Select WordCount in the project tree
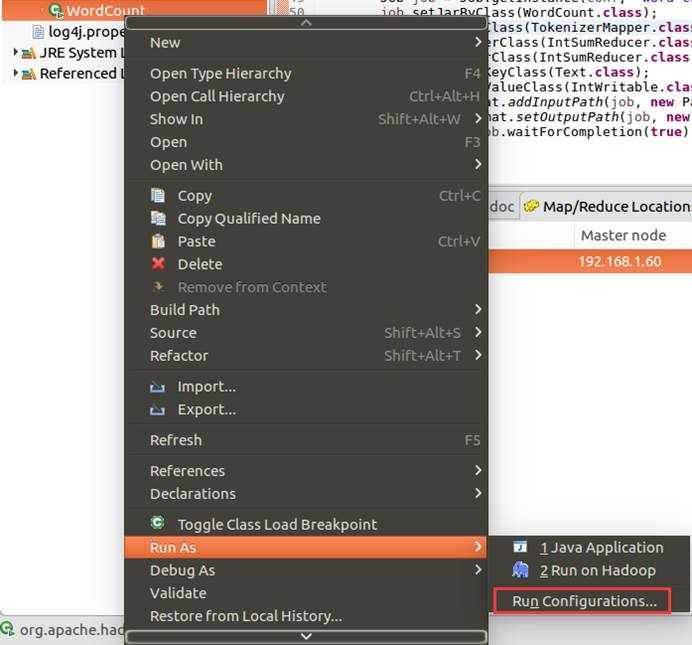The width and height of the screenshot is (692, 645). point(105,10)
